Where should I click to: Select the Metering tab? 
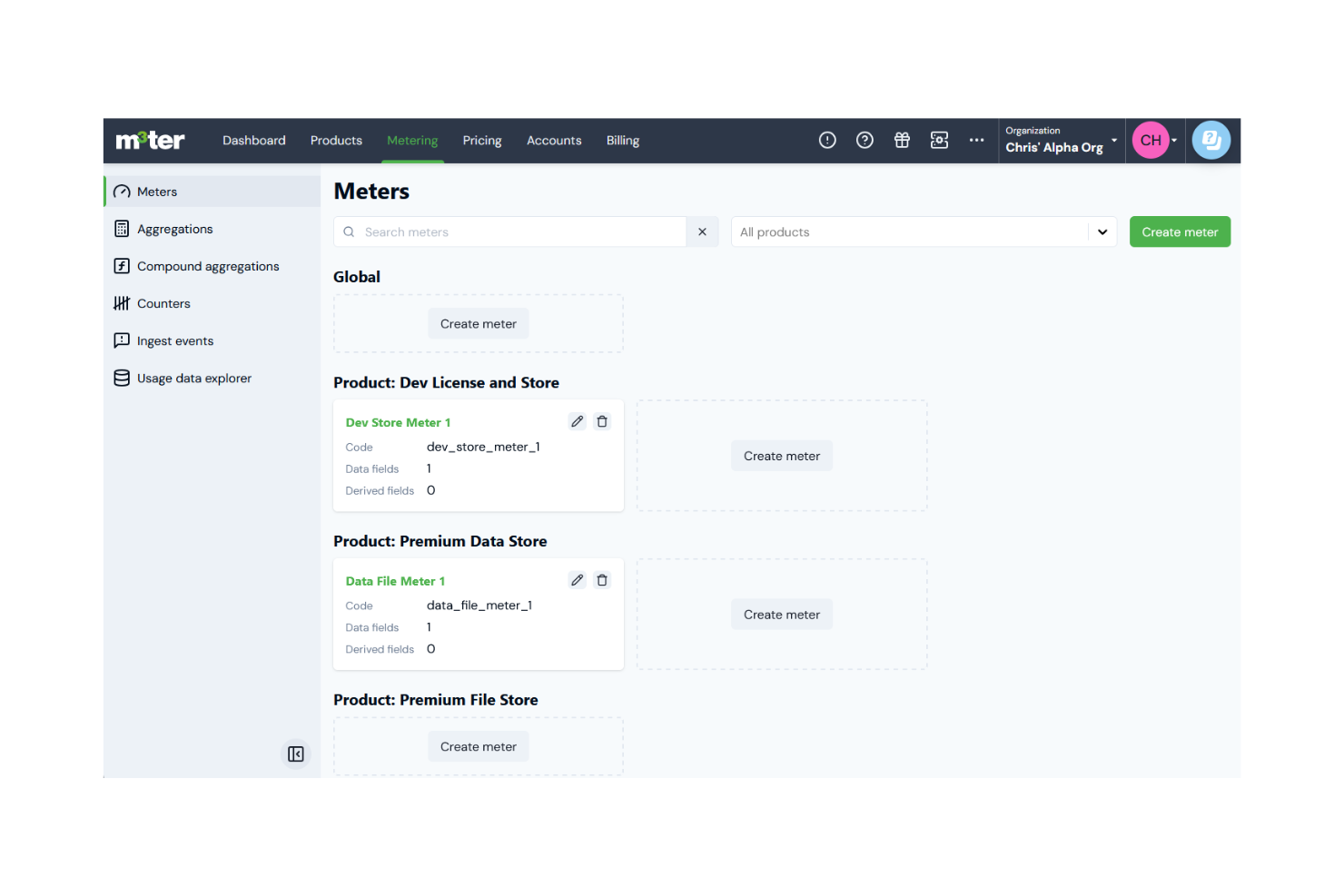click(412, 140)
